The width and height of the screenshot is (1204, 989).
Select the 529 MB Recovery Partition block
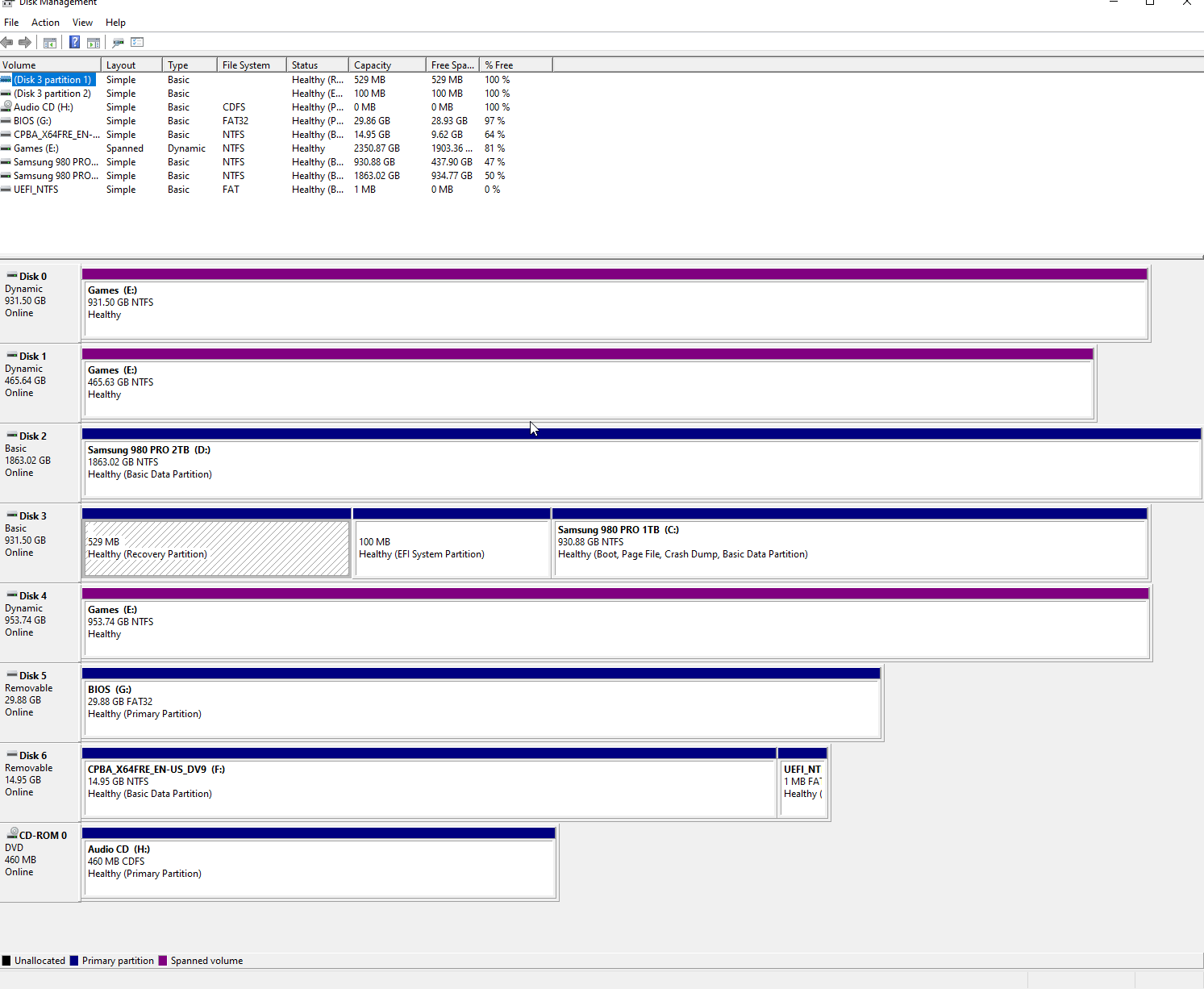click(x=216, y=543)
